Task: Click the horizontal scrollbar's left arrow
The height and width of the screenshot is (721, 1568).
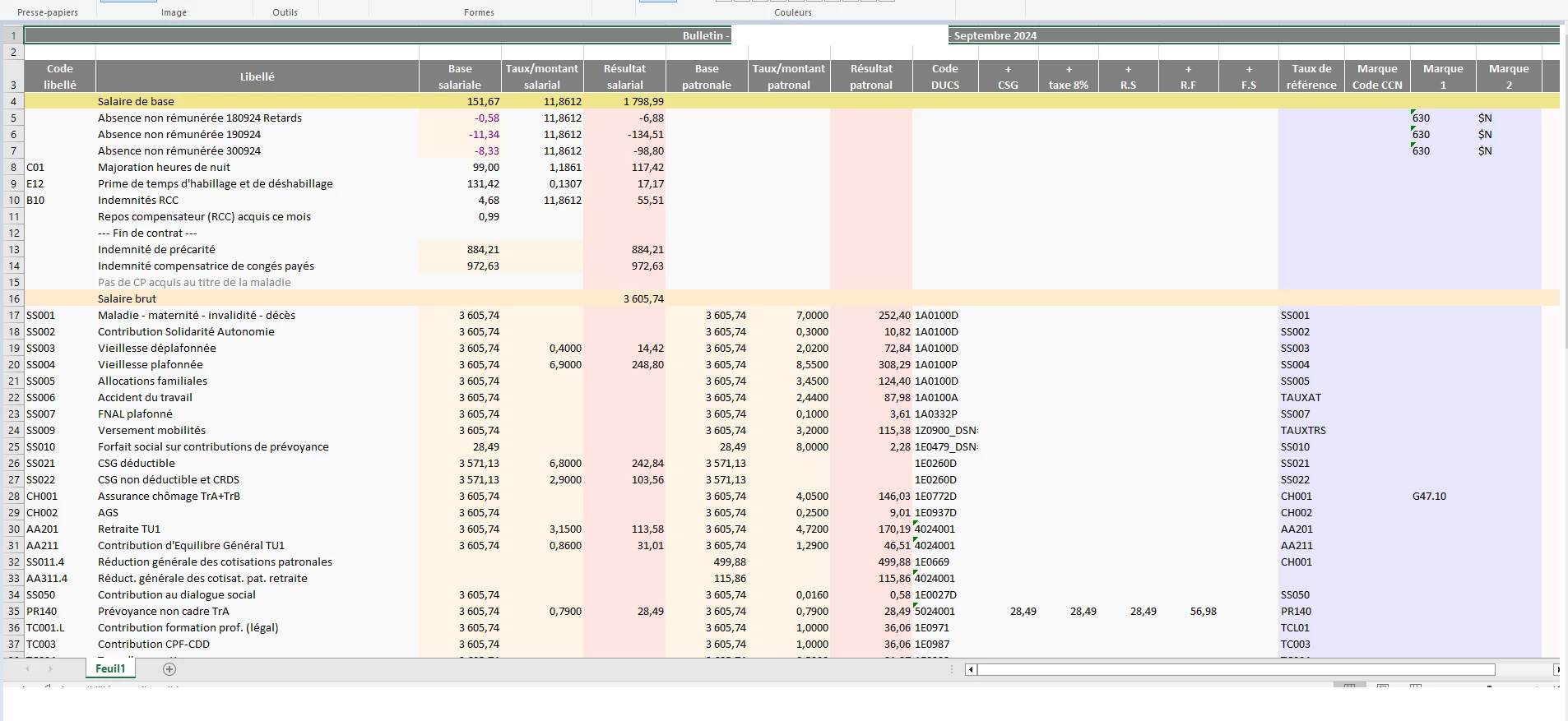Action: (971, 670)
